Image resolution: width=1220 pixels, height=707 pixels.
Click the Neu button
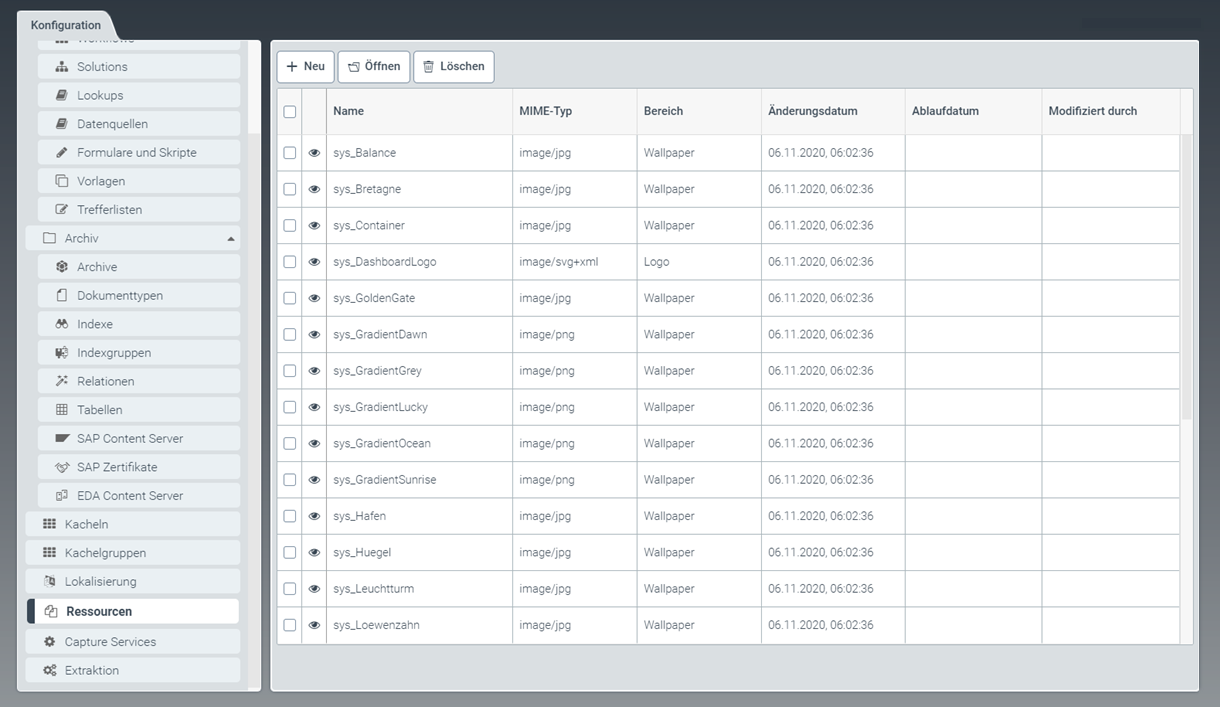click(x=305, y=67)
